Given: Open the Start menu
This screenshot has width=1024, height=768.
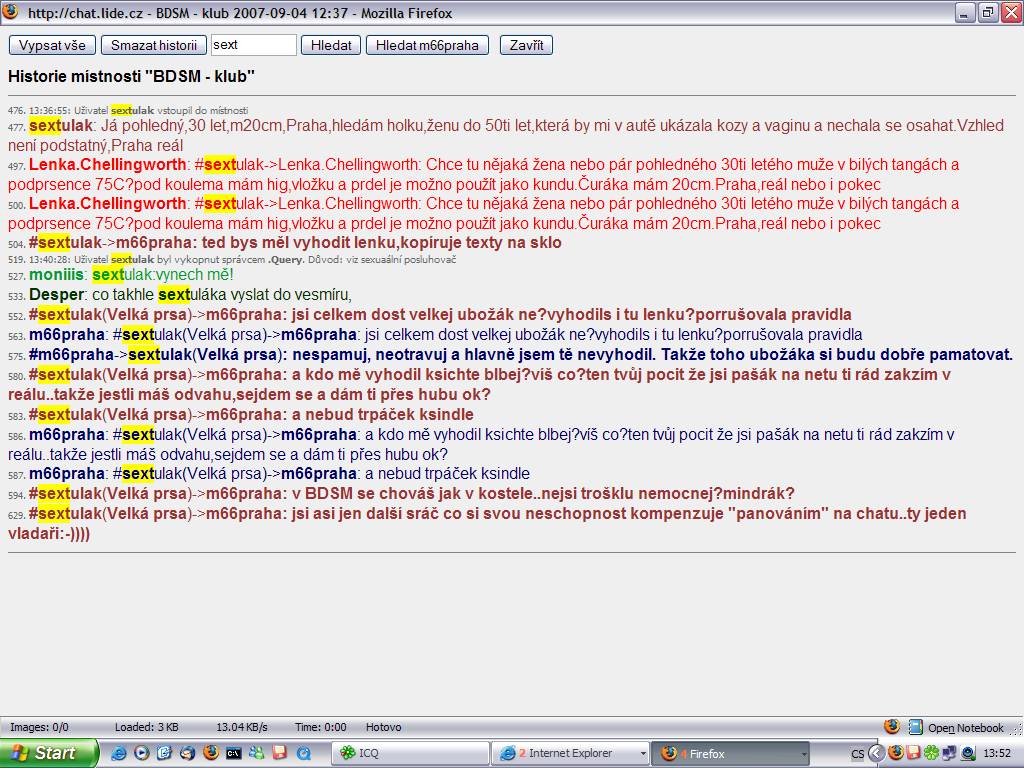Looking at the screenshot, I should pyautogui.click(x=49, y=753).
